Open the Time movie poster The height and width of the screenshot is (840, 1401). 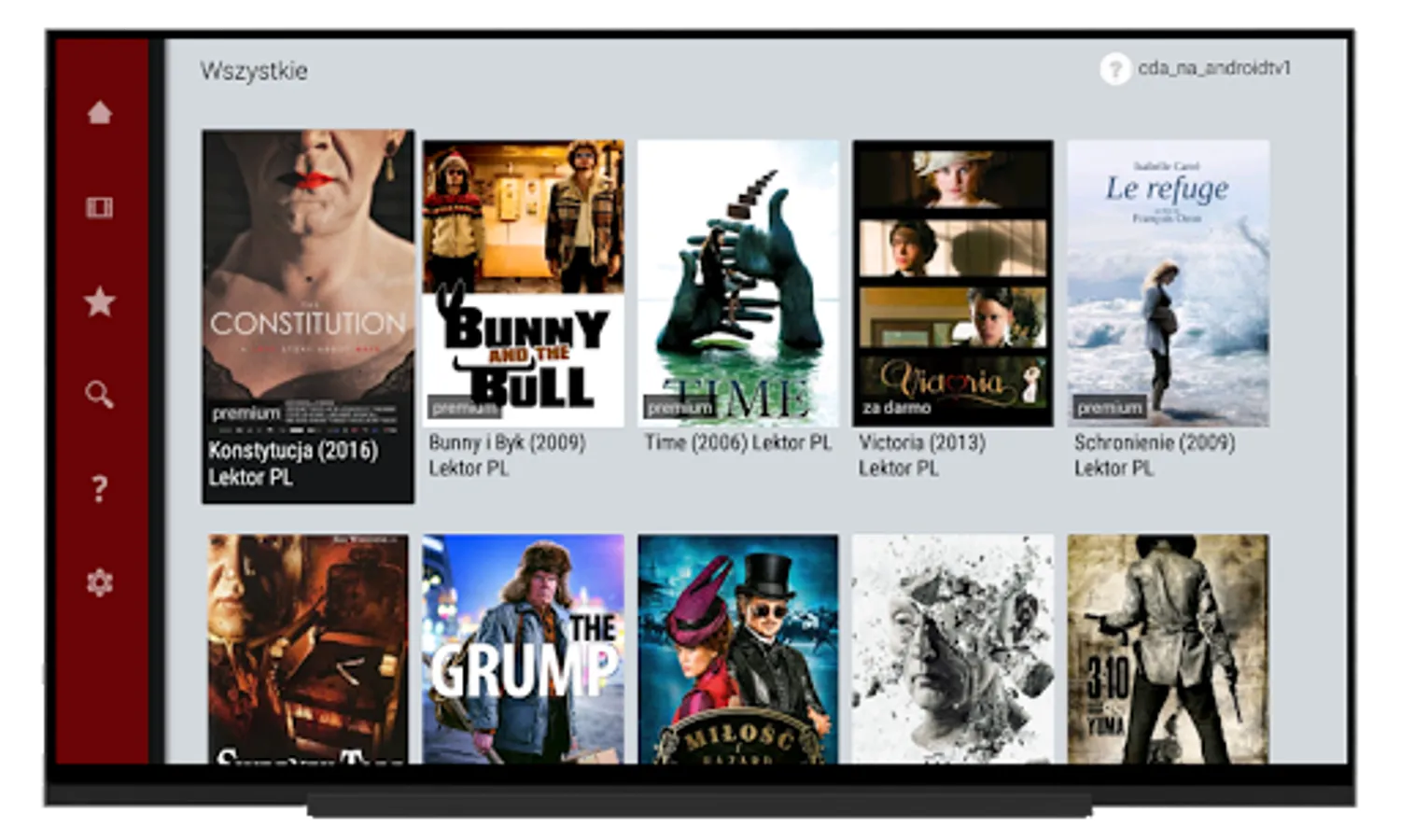click(x=738, y=283)
